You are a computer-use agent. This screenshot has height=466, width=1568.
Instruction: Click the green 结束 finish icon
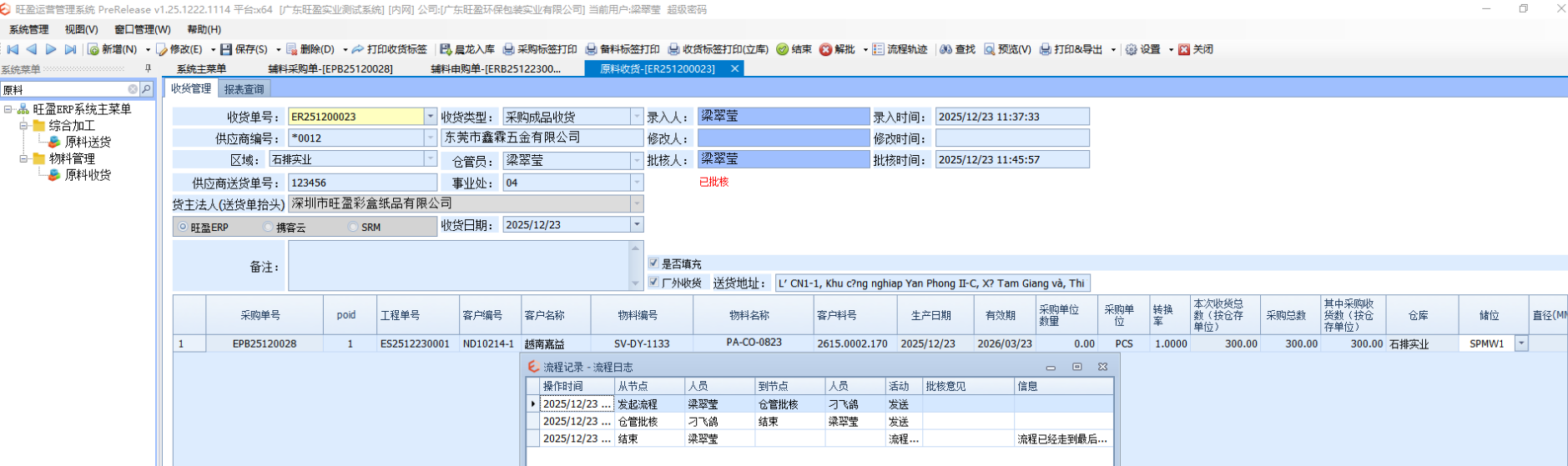click(x=782, y=49)
